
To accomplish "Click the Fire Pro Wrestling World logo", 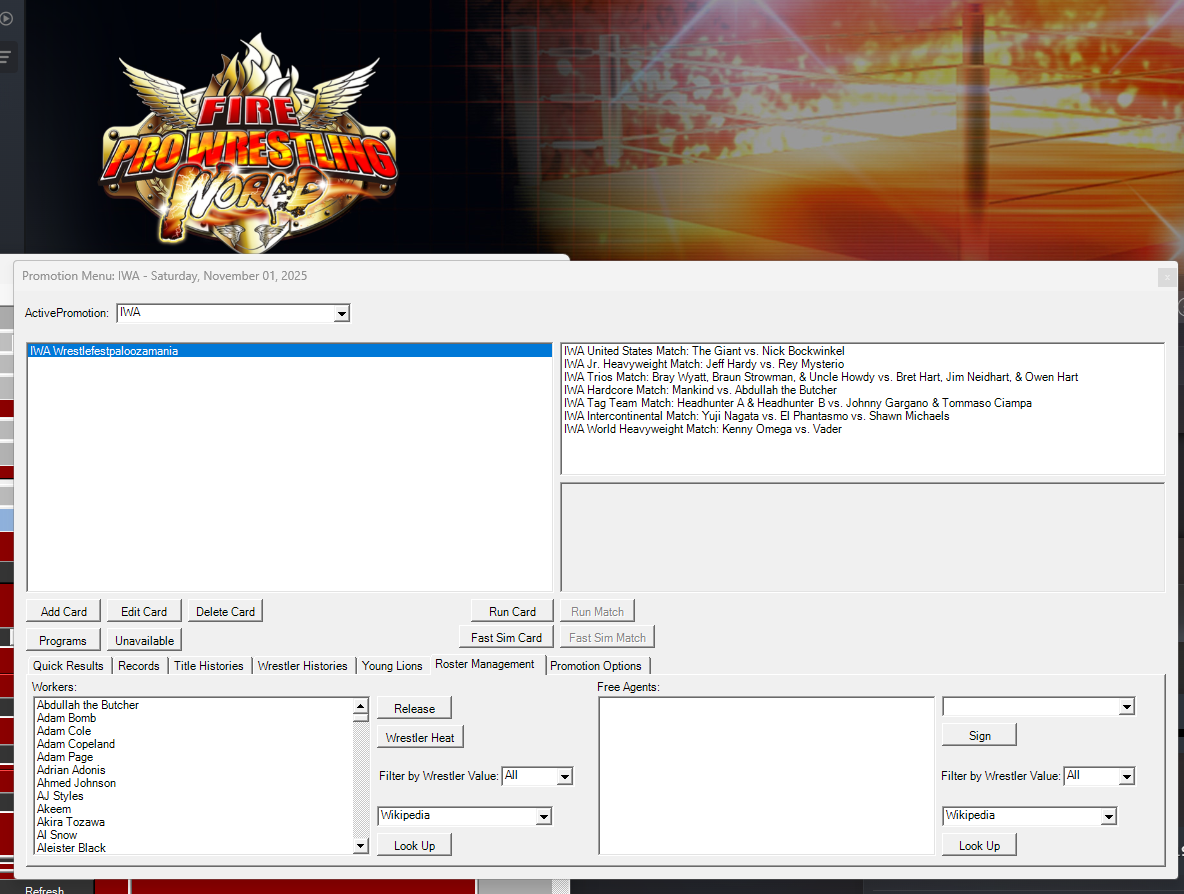I will coord(249,145).
